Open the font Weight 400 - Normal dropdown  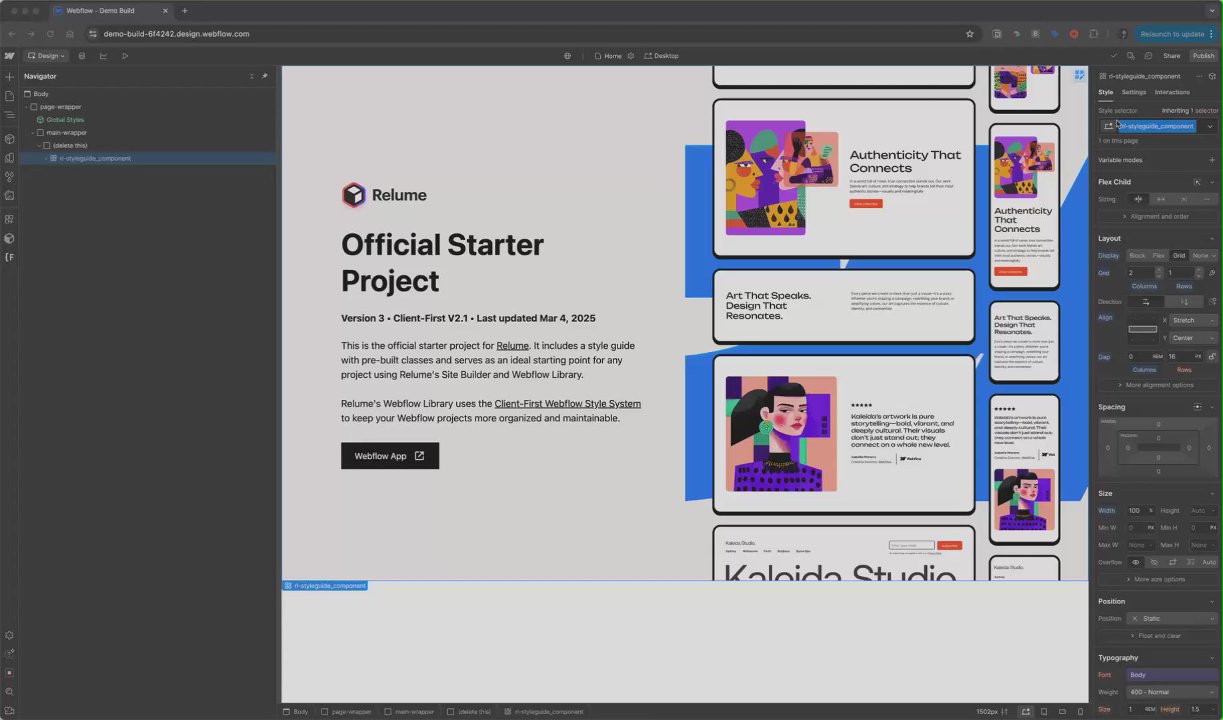tap(1172, 692)
